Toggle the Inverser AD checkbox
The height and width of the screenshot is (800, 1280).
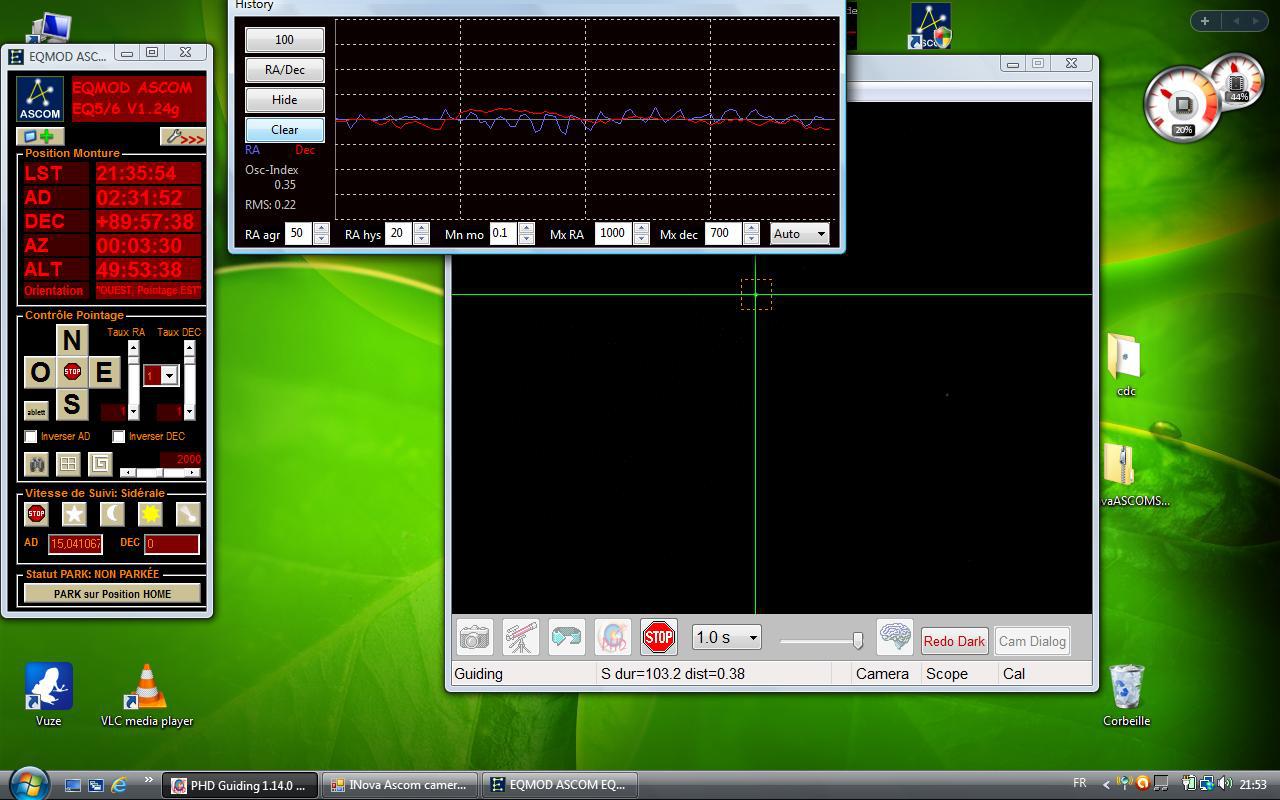31,436
